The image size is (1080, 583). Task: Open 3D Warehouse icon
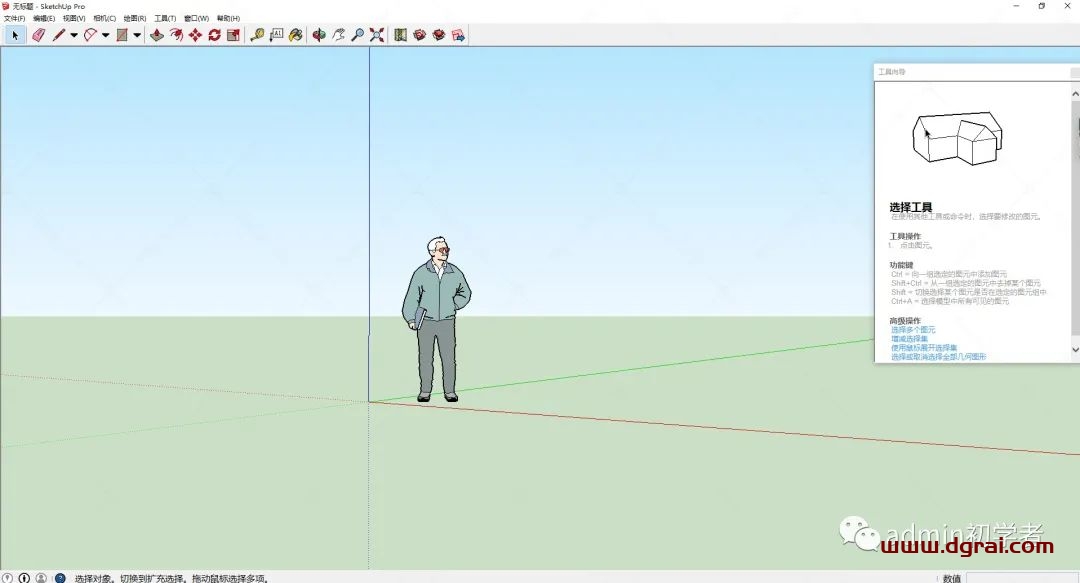(419, 35)
